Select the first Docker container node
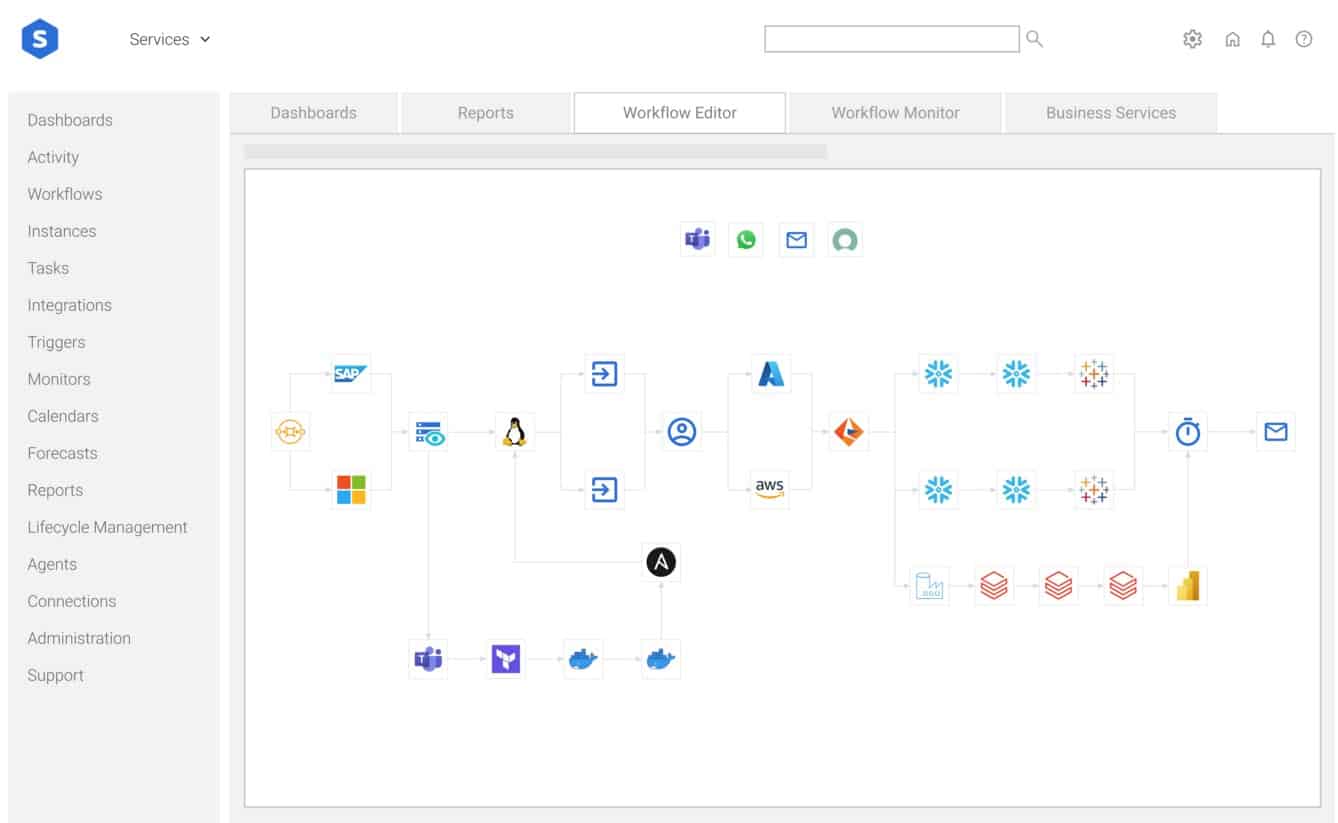This screenshot has width=1338, height=823. 583,658
